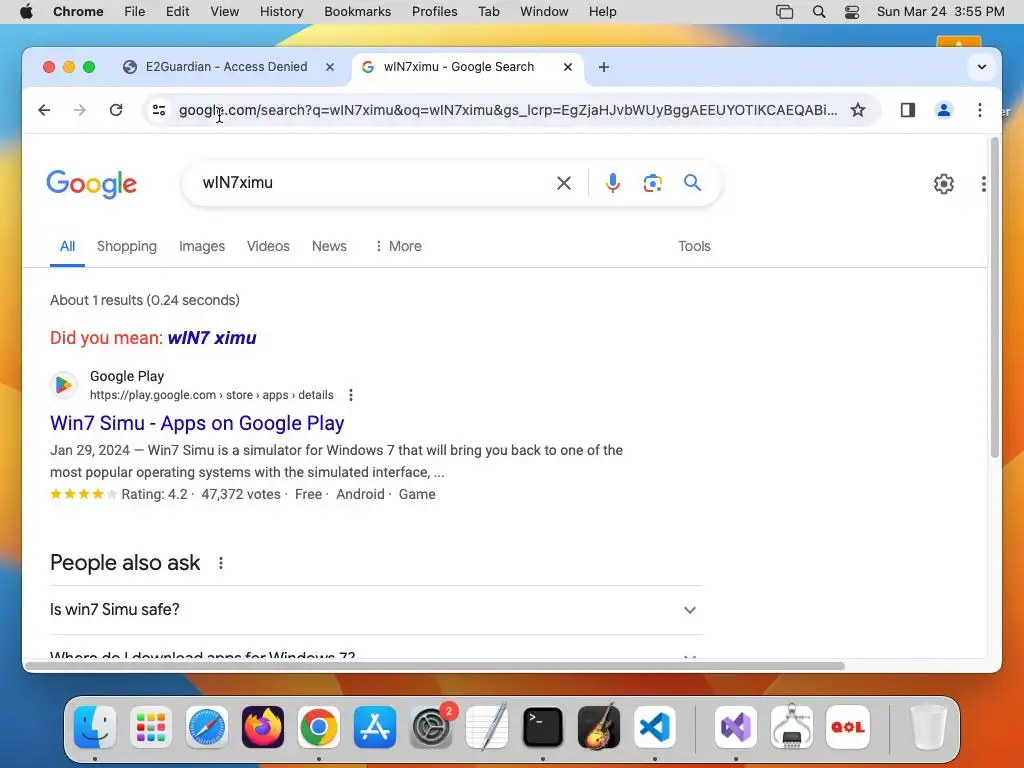
Task: Click the play.google.com result URL
Action: 212,395
